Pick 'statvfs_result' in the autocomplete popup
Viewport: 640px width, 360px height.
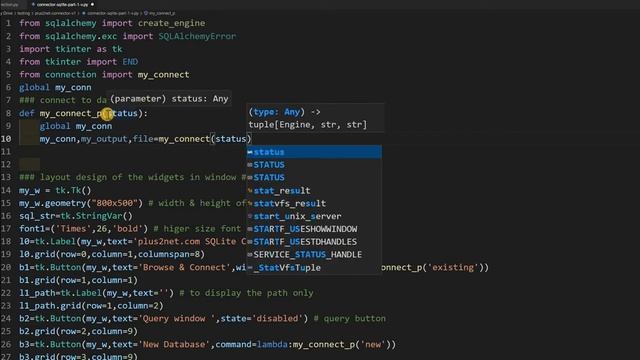pos(314,203)
